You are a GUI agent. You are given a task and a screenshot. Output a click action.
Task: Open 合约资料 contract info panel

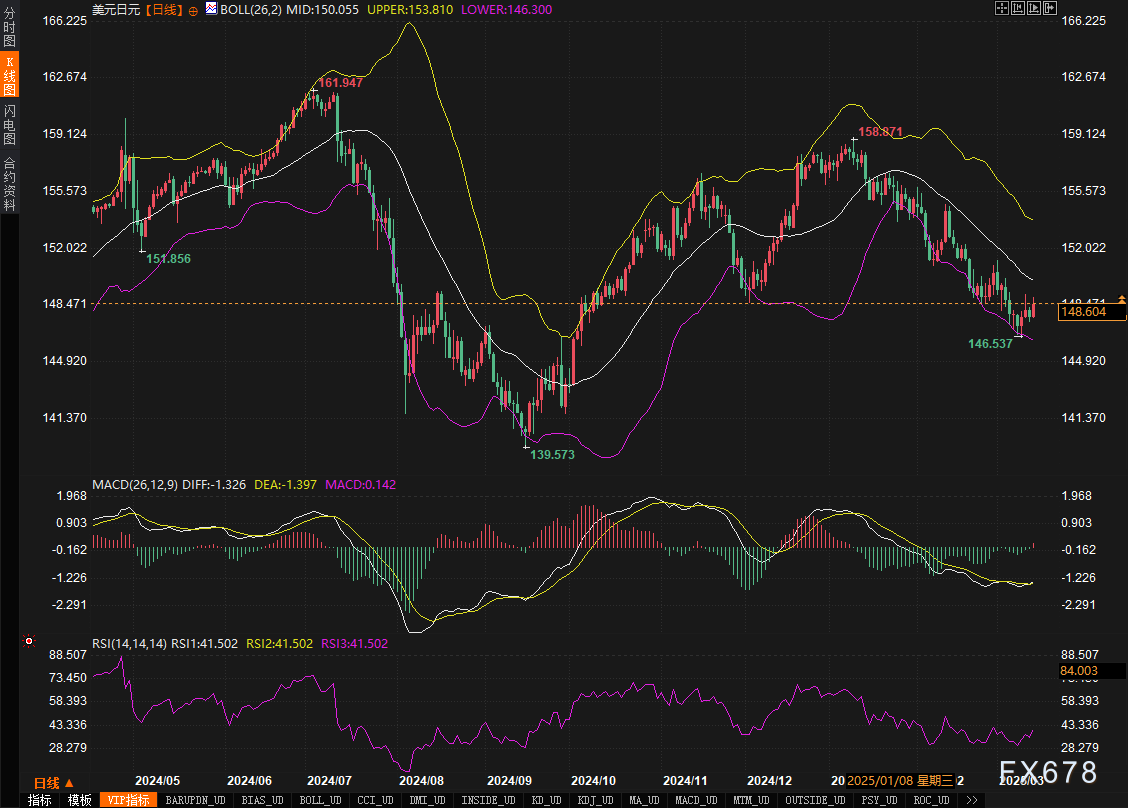[x=9, y=183]
